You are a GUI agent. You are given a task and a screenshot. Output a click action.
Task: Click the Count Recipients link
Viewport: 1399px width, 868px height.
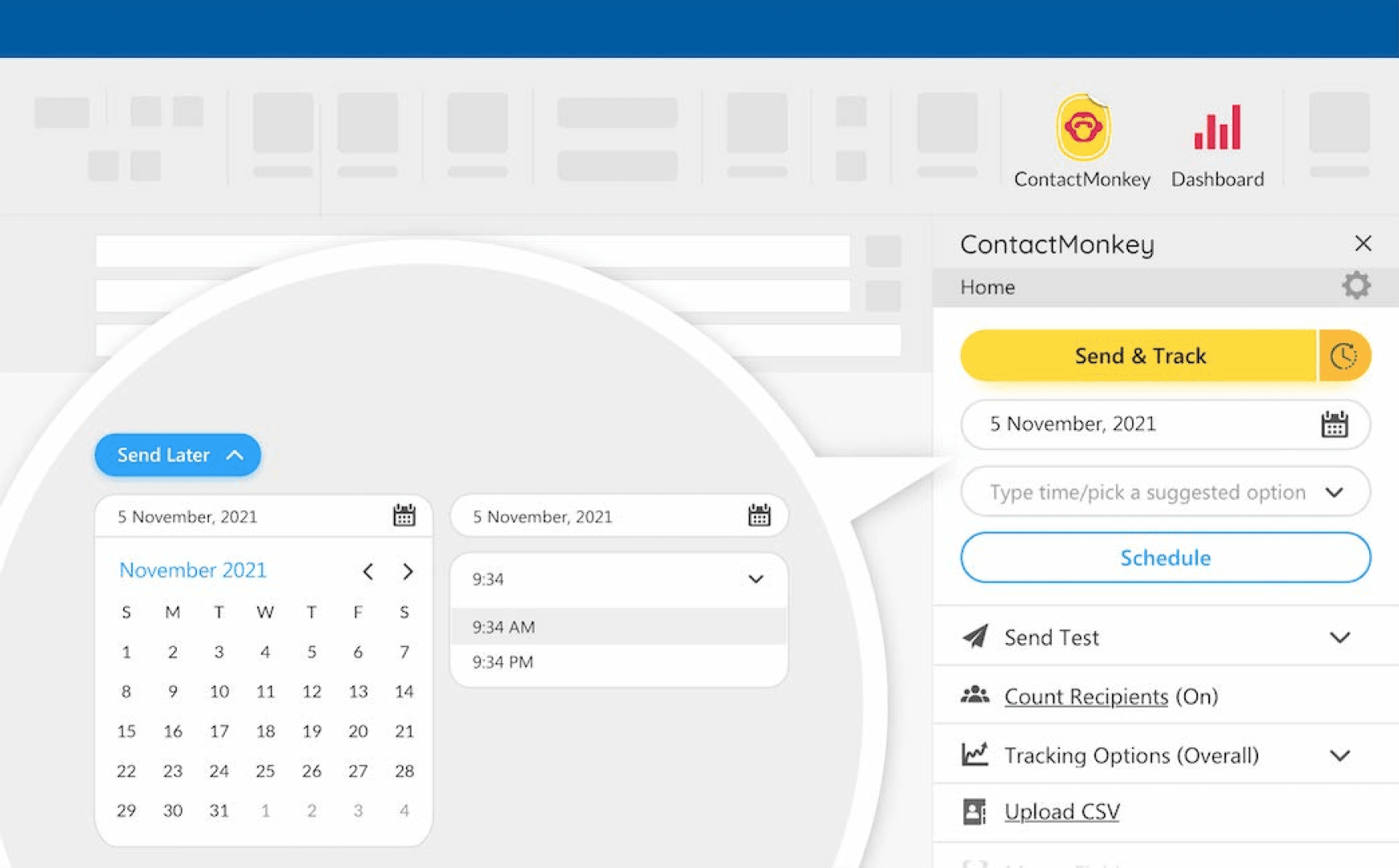click(1086, 696)
